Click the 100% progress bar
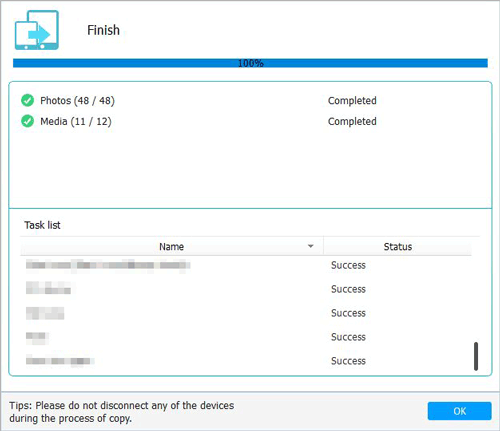The image size is (500, 431). [x=250, y=63]
